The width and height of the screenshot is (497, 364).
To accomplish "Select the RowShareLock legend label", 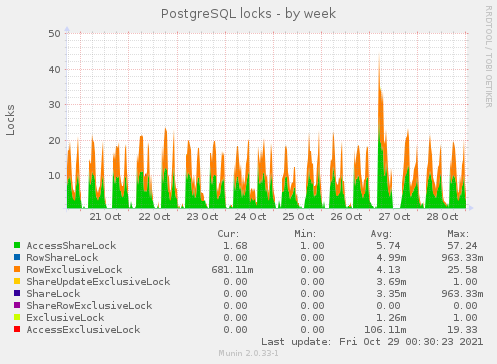I will pos(62,258).
